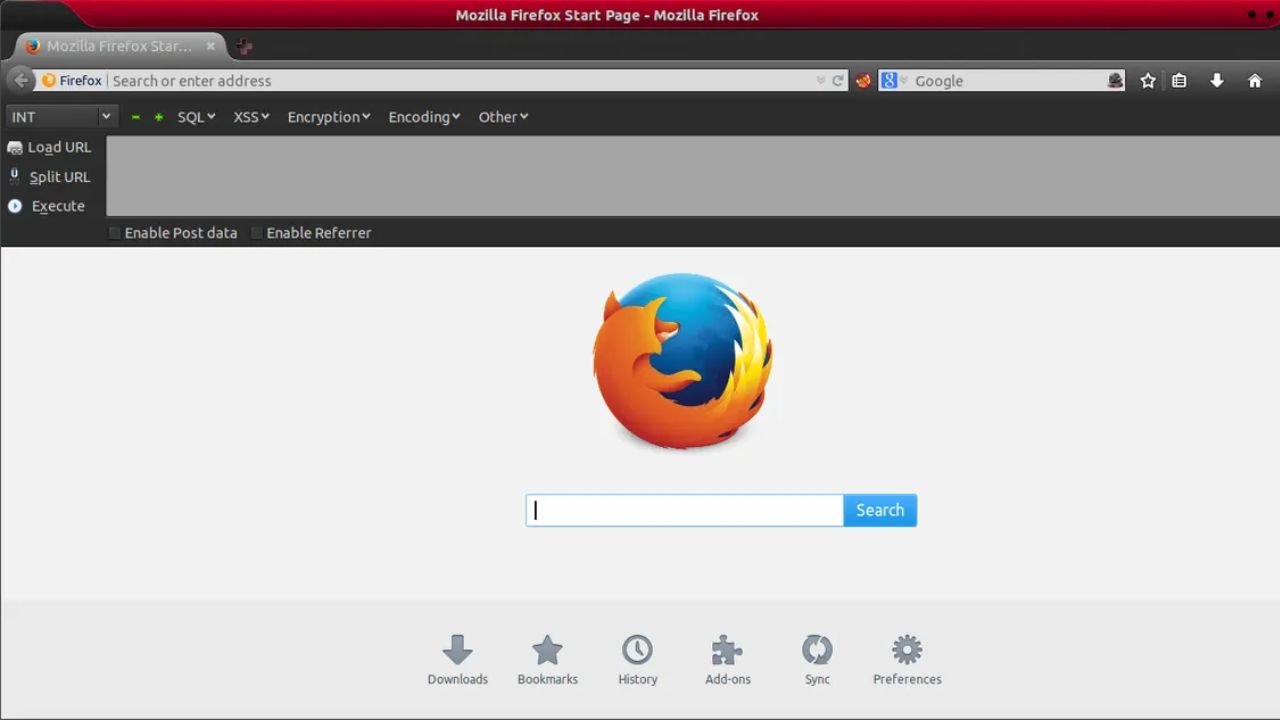Screen dimensions: 1280x720
Task: Select the Mozilla Firefox Start Page tab
Action: pos(120,46)
